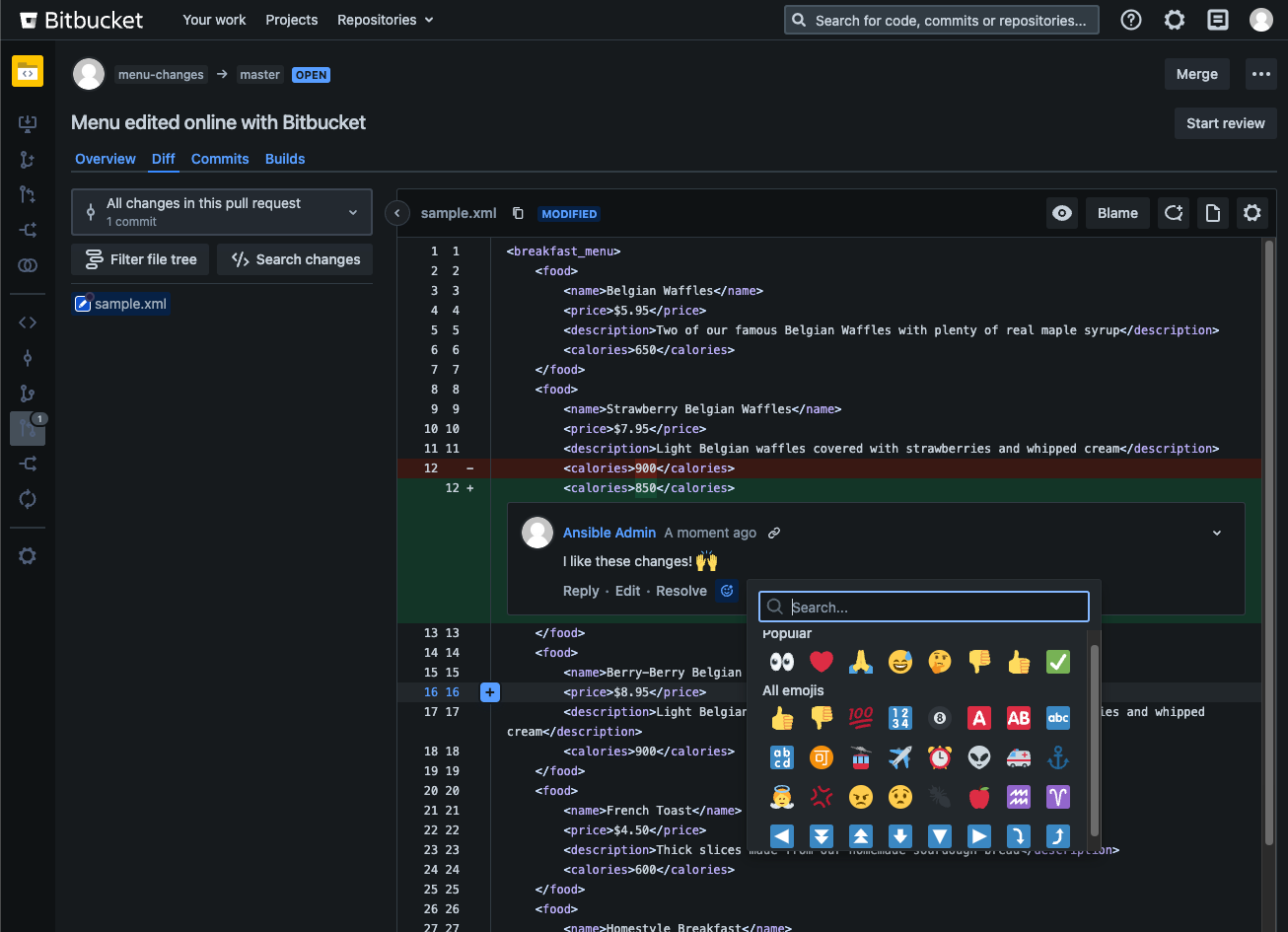Viewport: 1288px width, 932px height.
Task: Open pull requests icon in left sidebar
Action: pyautogui.click(x=28, y=429)
